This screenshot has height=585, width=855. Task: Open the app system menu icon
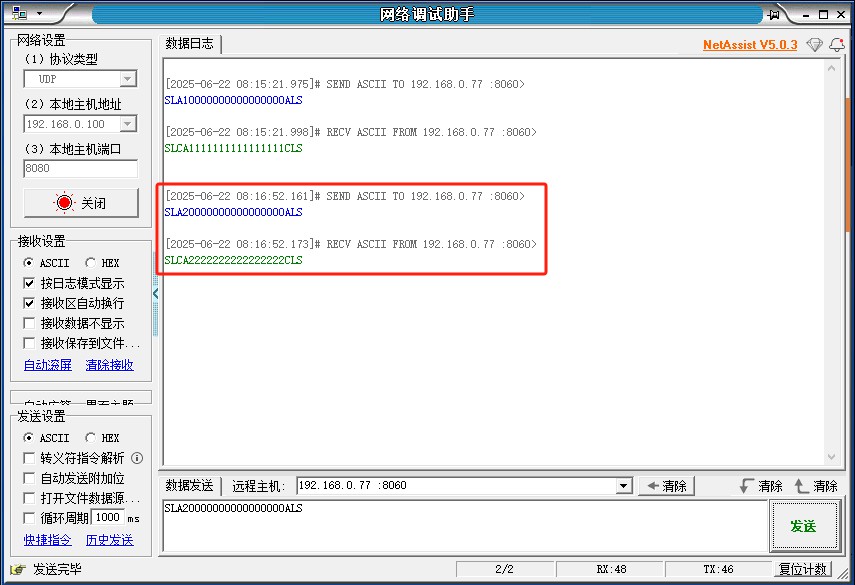[20, 13]
